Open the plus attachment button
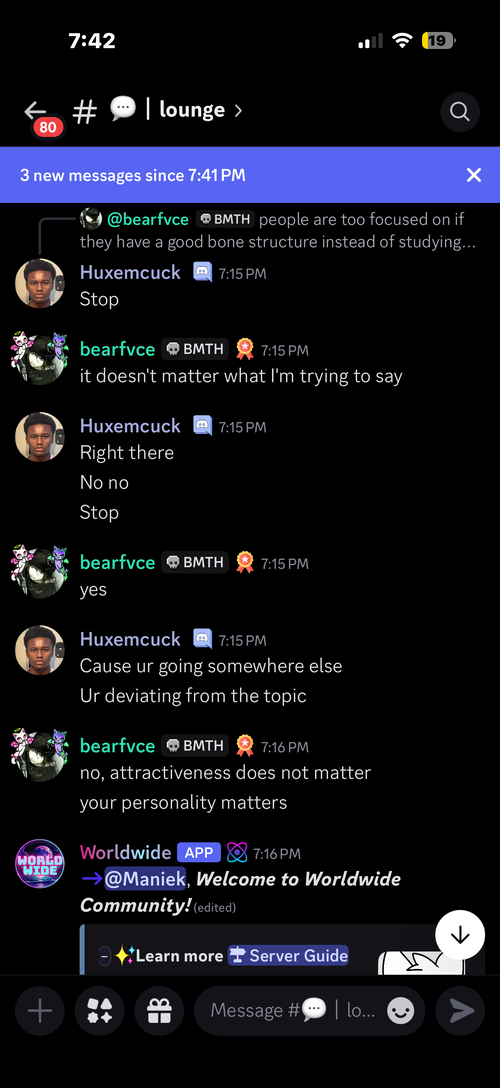 point(40,1011)
